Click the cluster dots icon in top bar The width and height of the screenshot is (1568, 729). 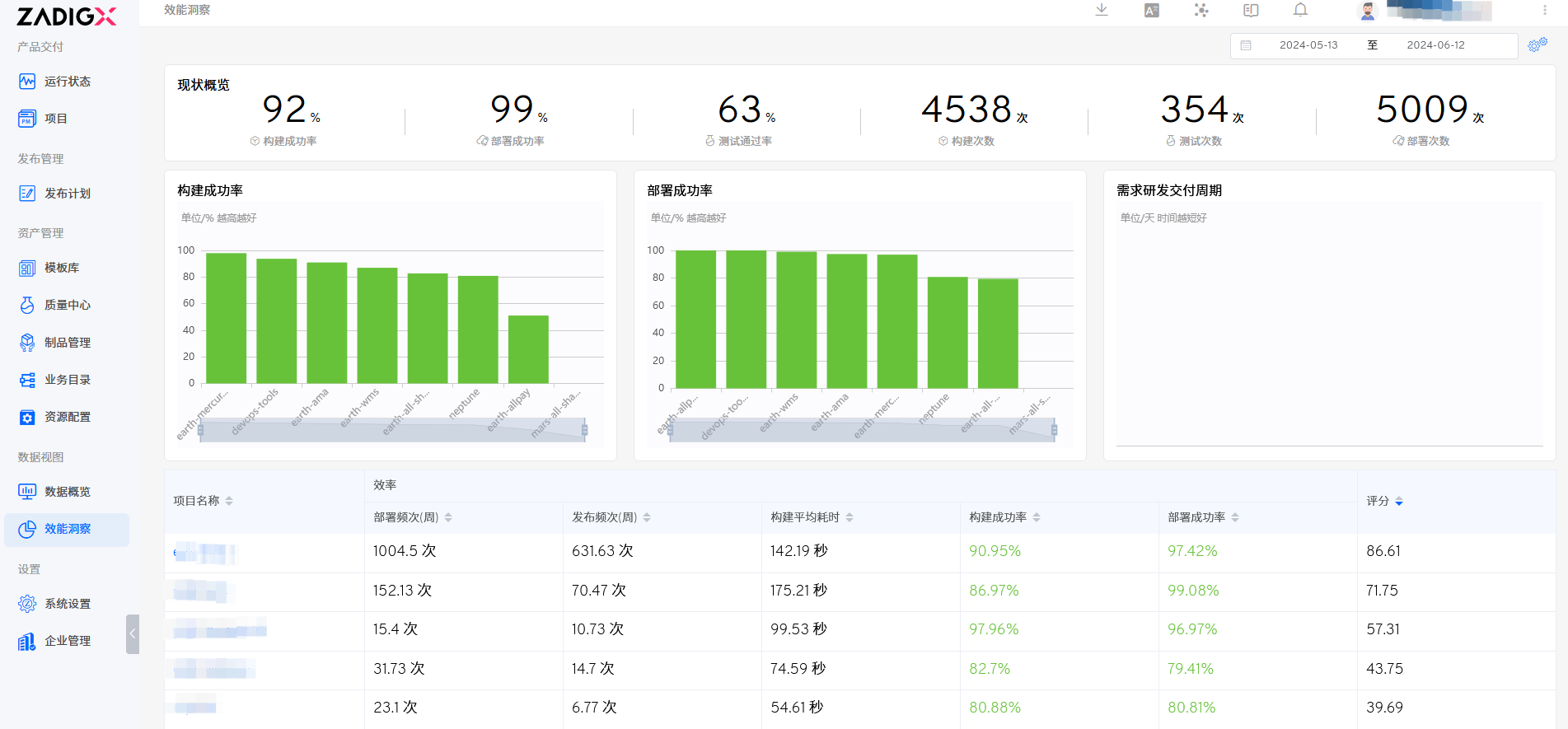click(x=1201, y=10)
